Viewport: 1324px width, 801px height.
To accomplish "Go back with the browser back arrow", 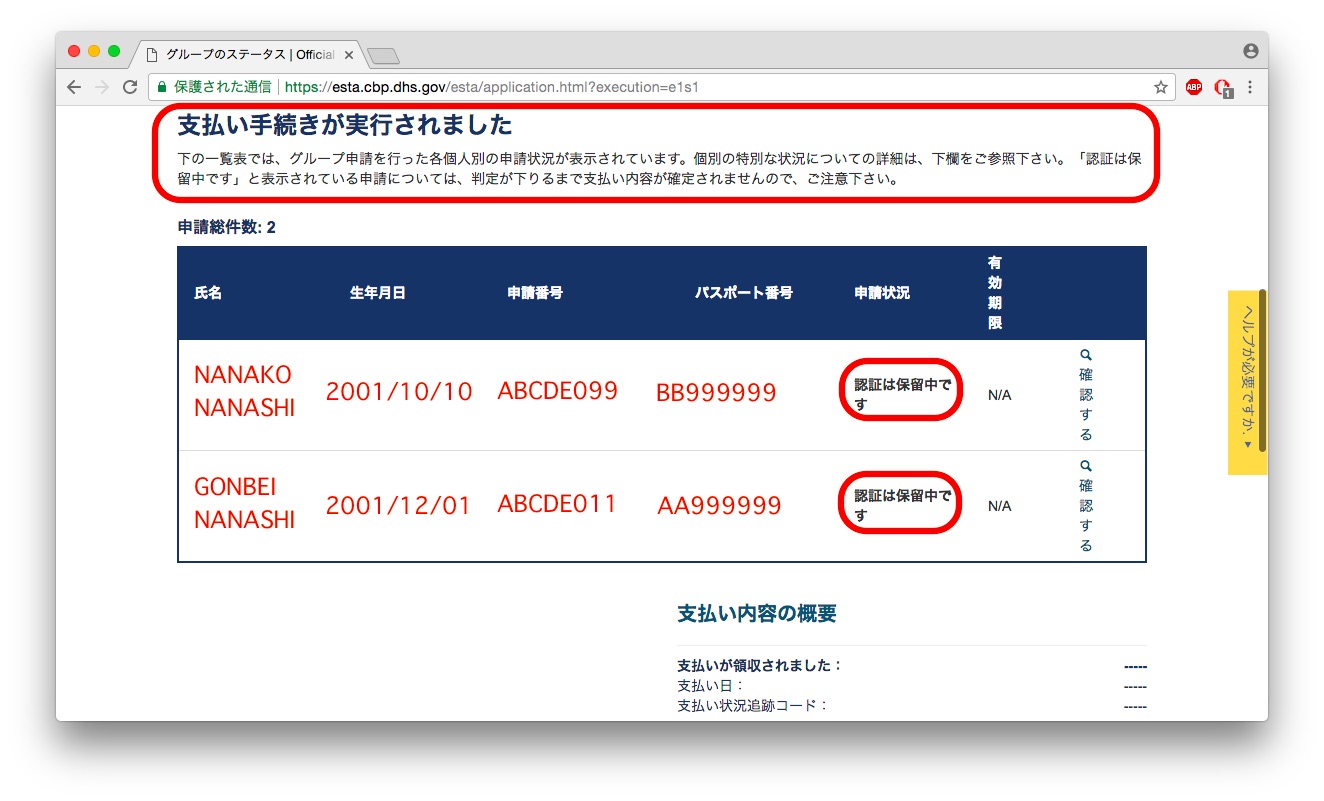I will 74,87.
